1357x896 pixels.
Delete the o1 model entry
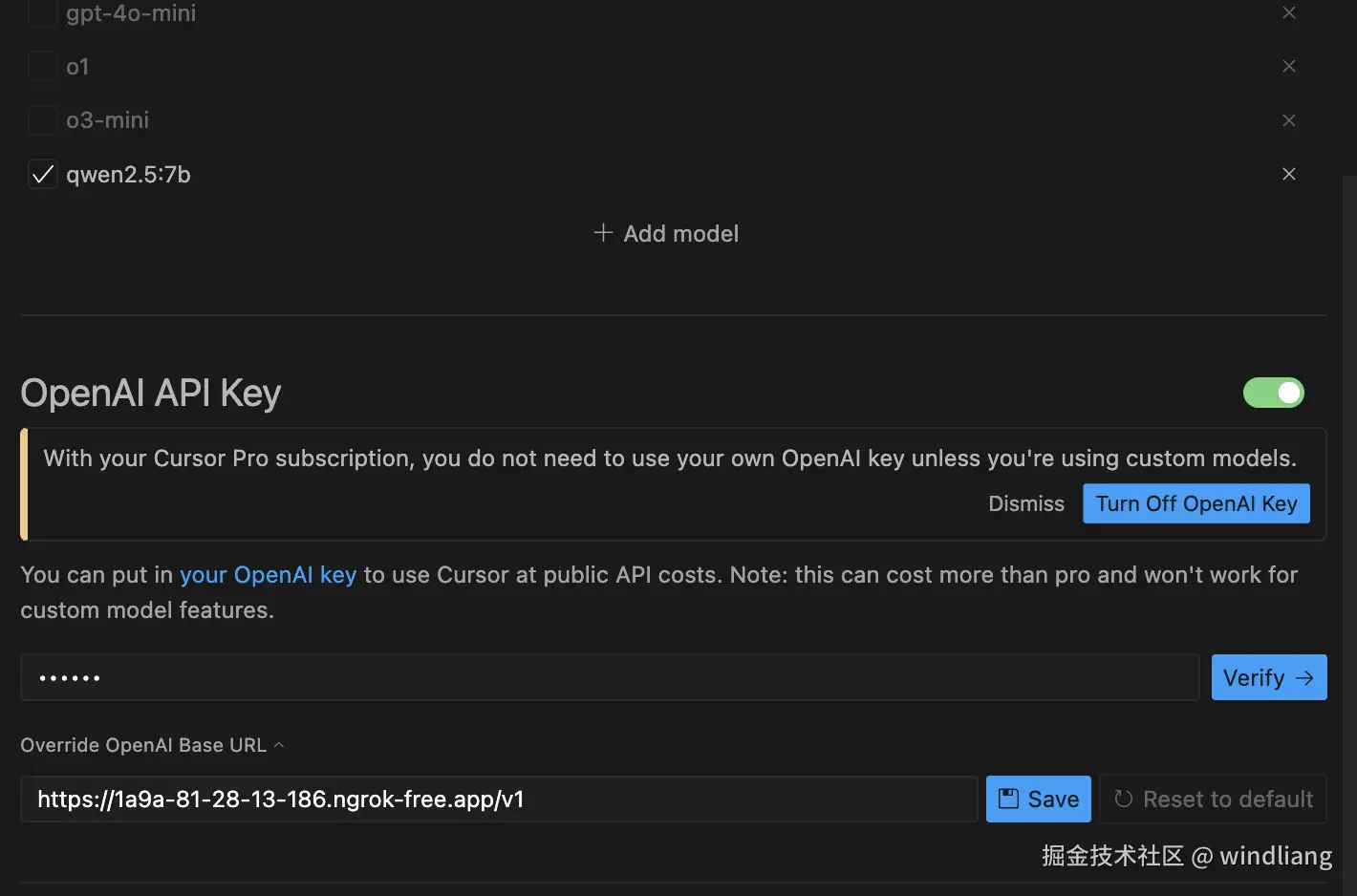(1289, 66)
